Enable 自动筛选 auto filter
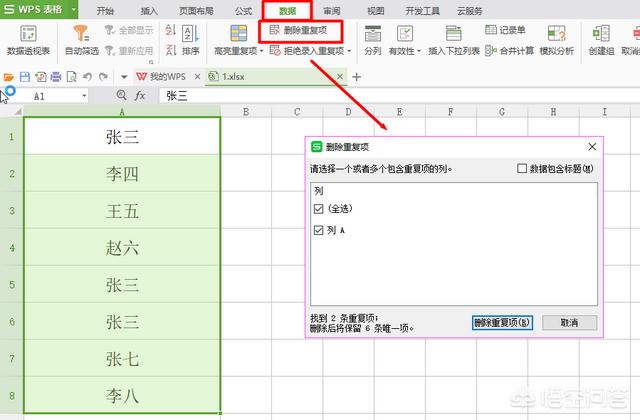The height and width of the screenshot is (420, 640). (82, 40)
